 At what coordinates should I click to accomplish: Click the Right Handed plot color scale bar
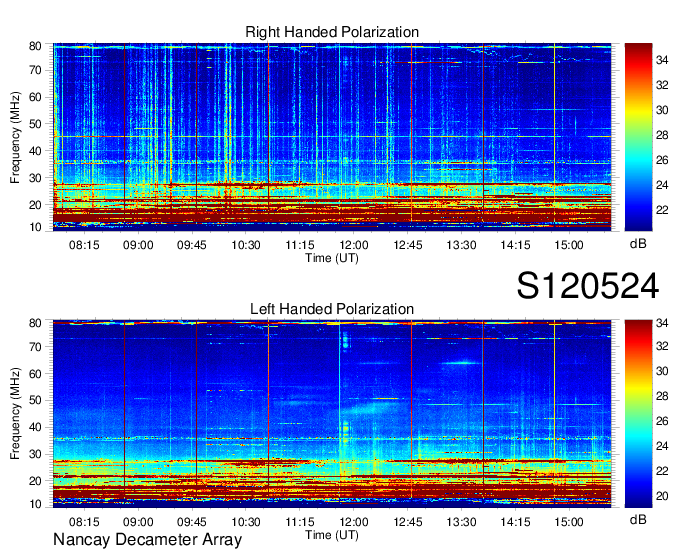(638, 137)
